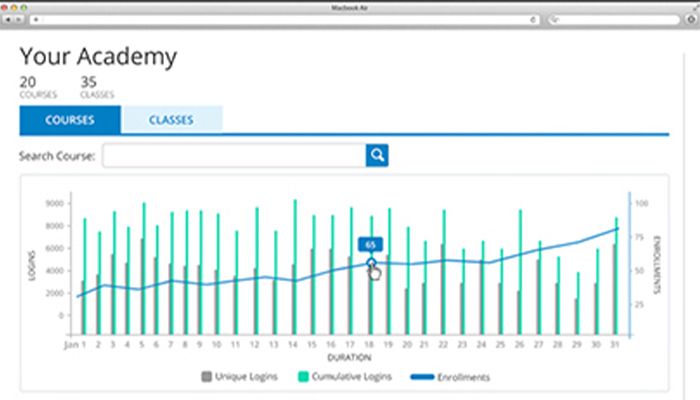Viewport: 700px width, 400px height.
Task: Switch to the Classes tab
Action: 171,120
